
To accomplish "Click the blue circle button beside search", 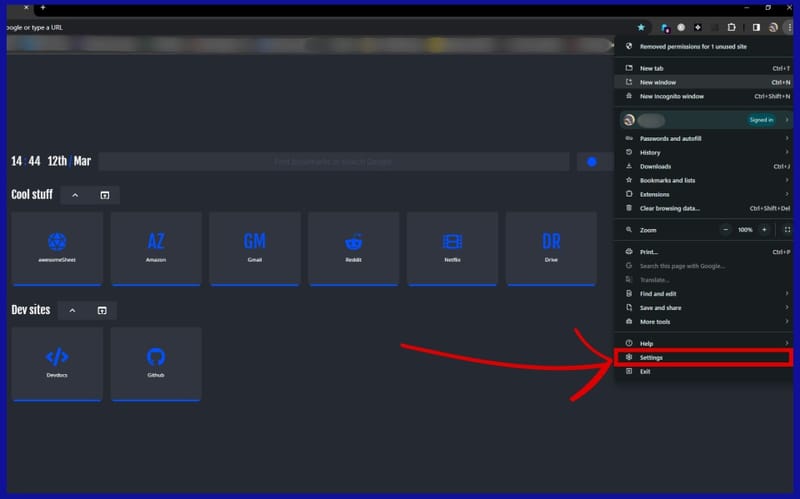I will 592,162.
